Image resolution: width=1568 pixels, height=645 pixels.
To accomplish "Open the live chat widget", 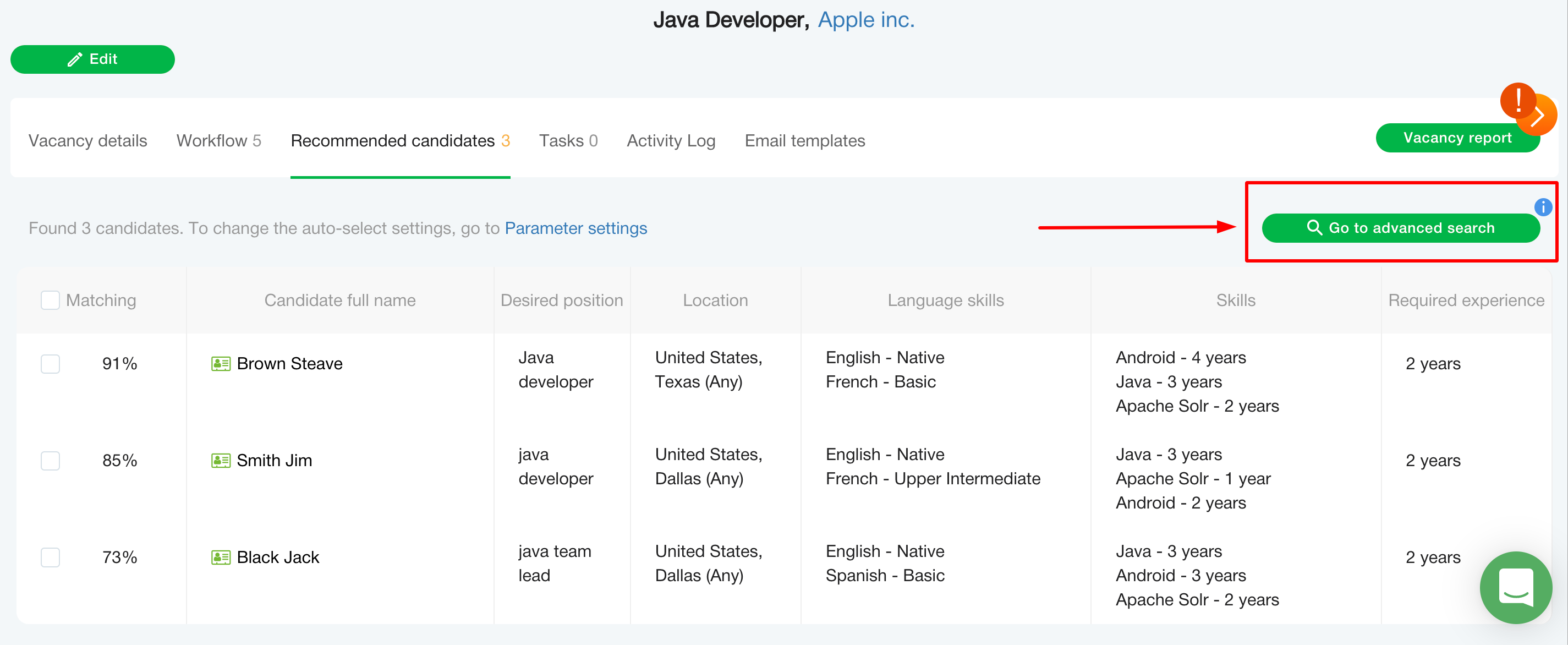I will pos(1515,587).
